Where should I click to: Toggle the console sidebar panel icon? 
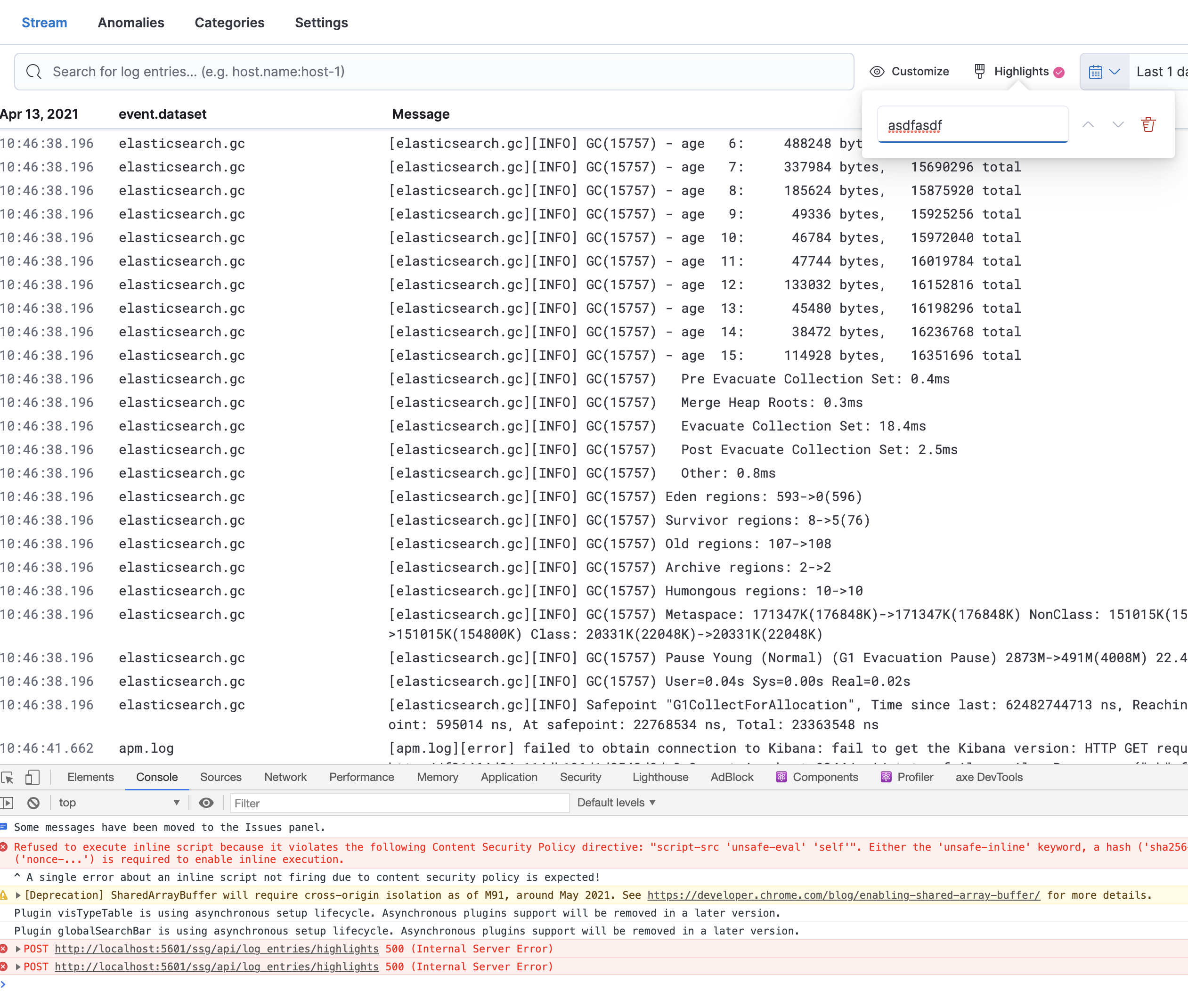pos(8,803)
